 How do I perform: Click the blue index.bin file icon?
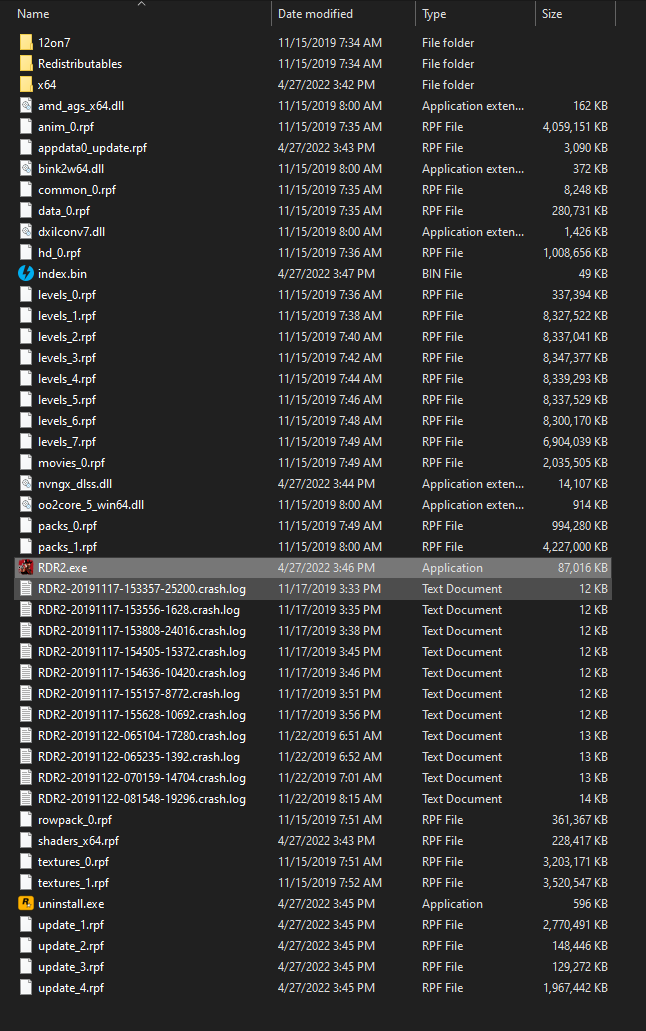point(26,274)
